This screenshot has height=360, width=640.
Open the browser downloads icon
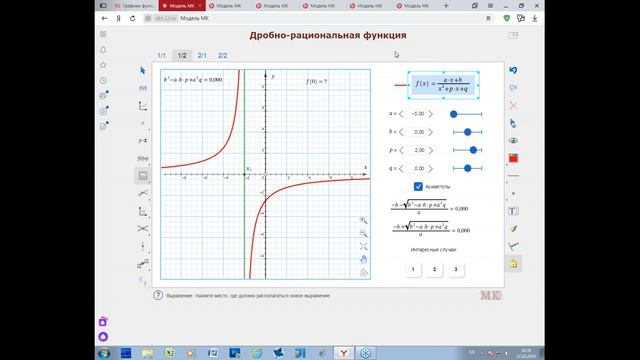pos(535,18)
